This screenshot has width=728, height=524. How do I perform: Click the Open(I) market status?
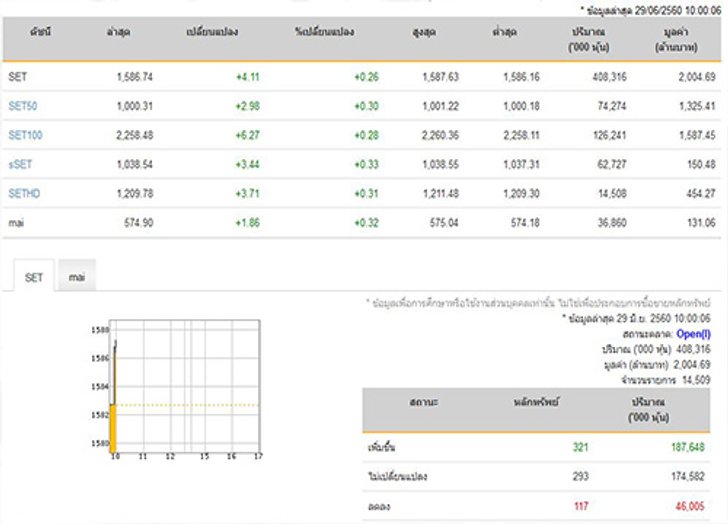tap(693, 334)
